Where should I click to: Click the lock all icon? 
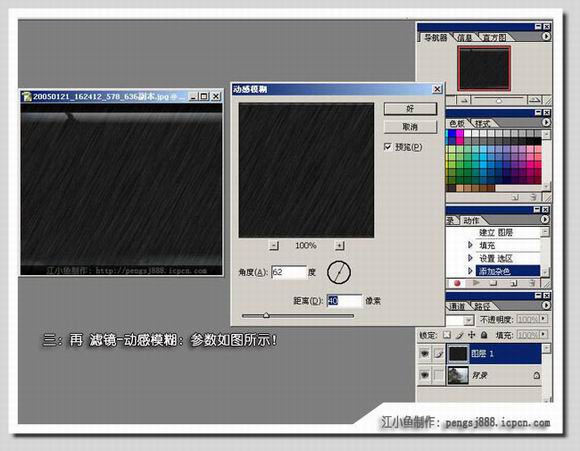[484, 335]
